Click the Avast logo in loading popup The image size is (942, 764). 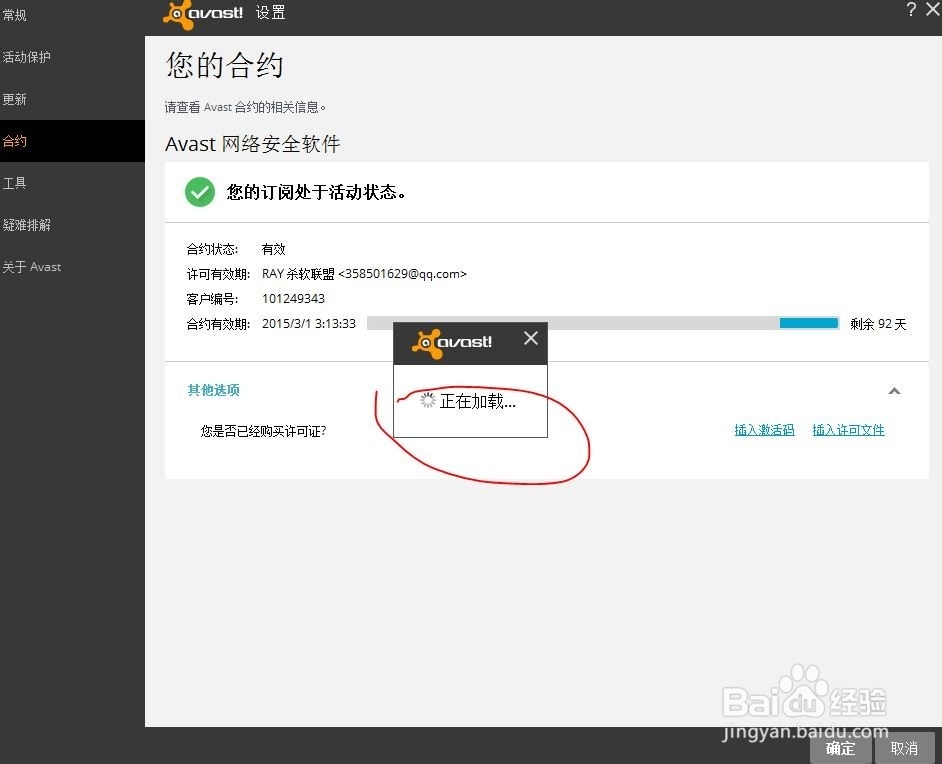pyautogui.click(x=452, y=343)
